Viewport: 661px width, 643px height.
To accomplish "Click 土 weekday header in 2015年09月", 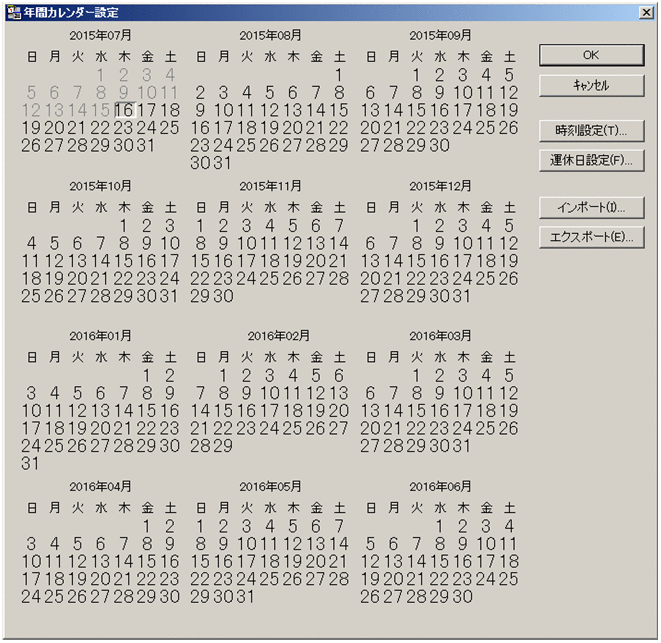I will (x=510, y=56).
